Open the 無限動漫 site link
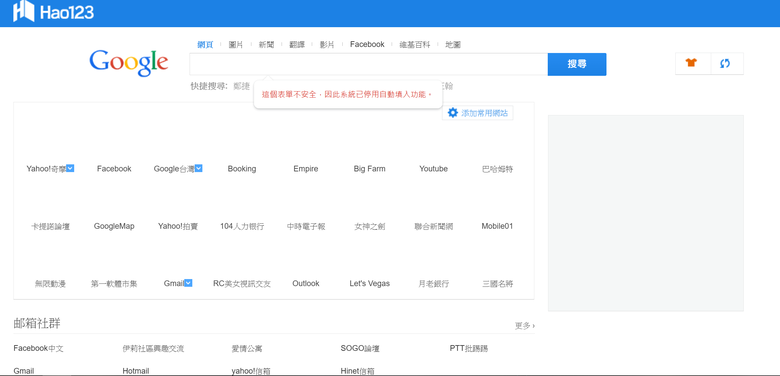Viewport: 780px width, 376px height. [50, 283]
